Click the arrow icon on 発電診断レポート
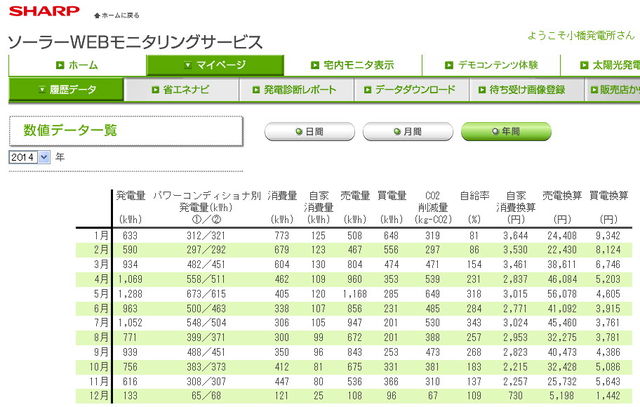640x407 pixels. (256, 90)
